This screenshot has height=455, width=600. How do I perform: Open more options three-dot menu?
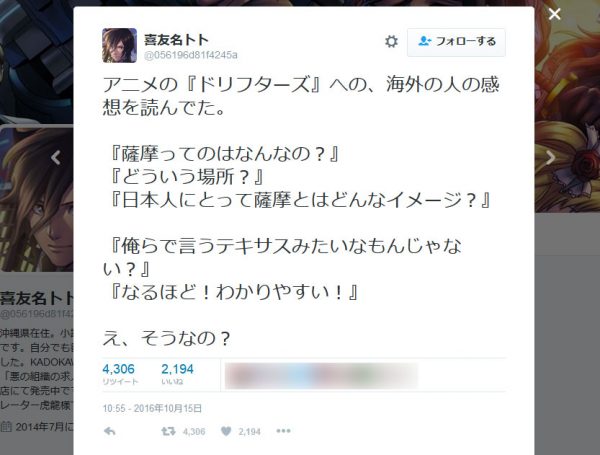tap(283, 431)
